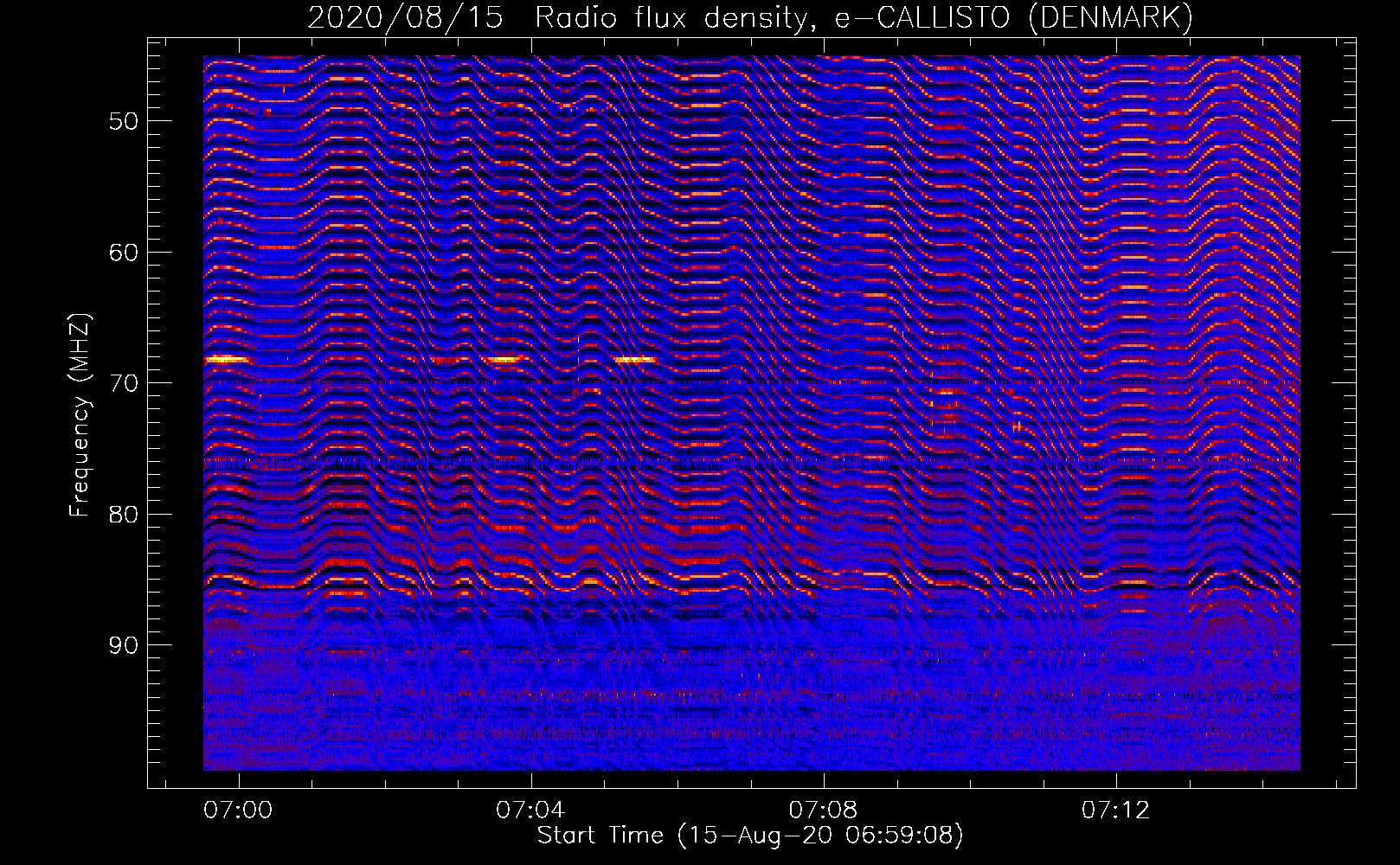Click the bright yellow burst nearest 07:00

pos(227,359)
